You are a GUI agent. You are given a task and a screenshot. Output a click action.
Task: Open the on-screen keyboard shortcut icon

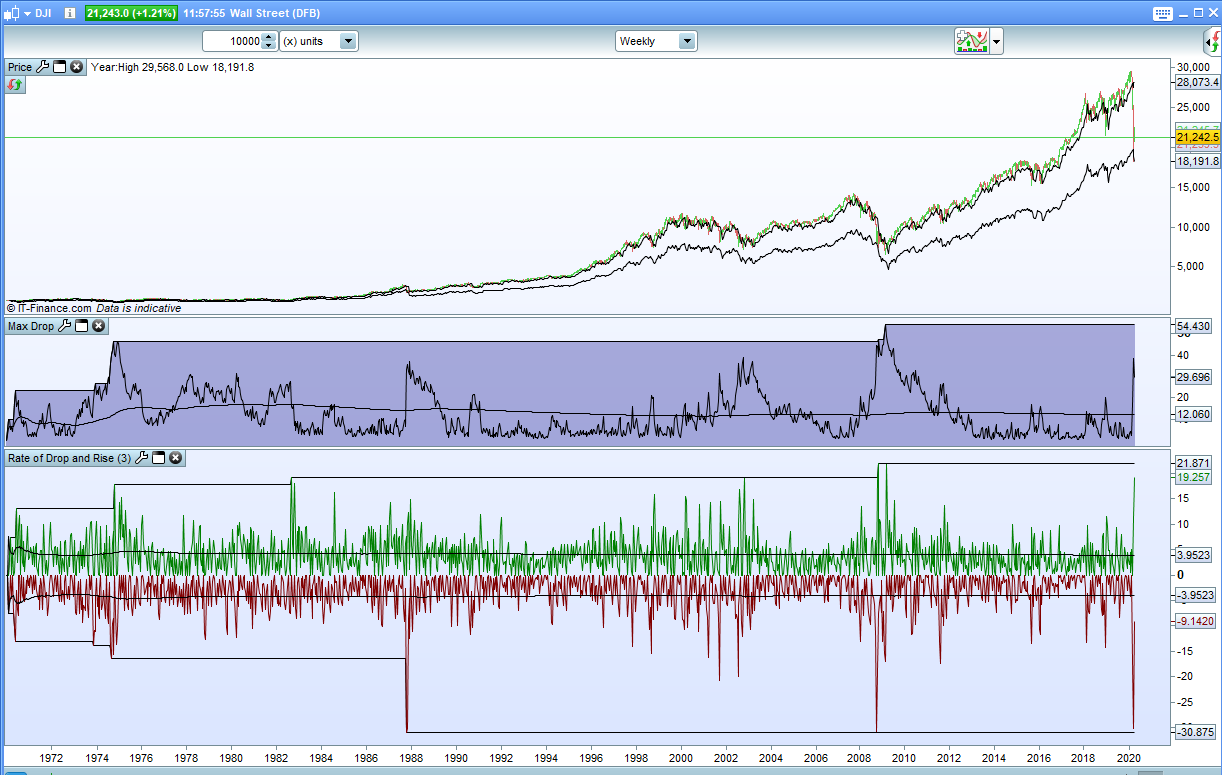[x=1162, y=13]
